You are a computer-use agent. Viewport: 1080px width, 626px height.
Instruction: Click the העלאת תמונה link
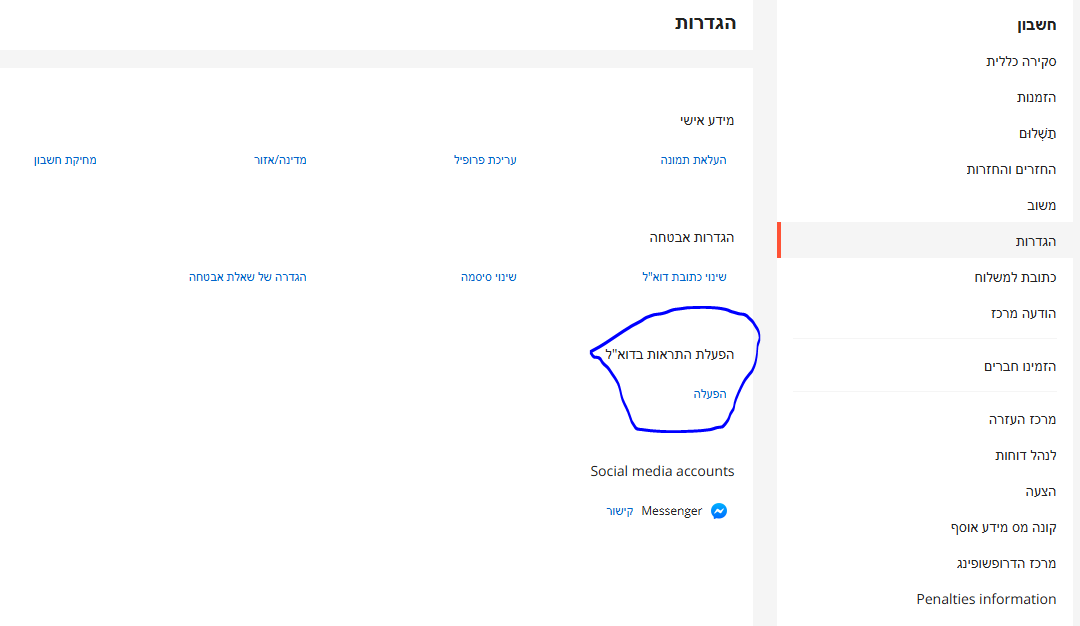[693, 160]
